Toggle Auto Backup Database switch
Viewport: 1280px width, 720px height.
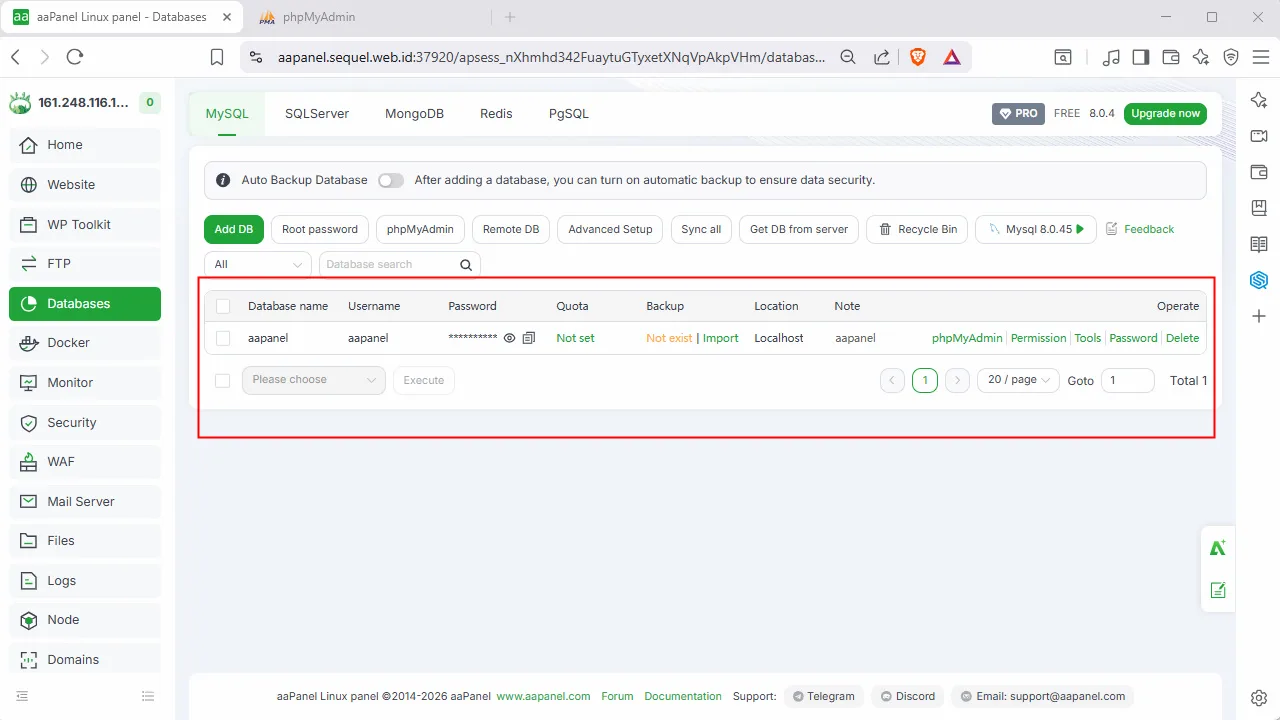(391, 181)
